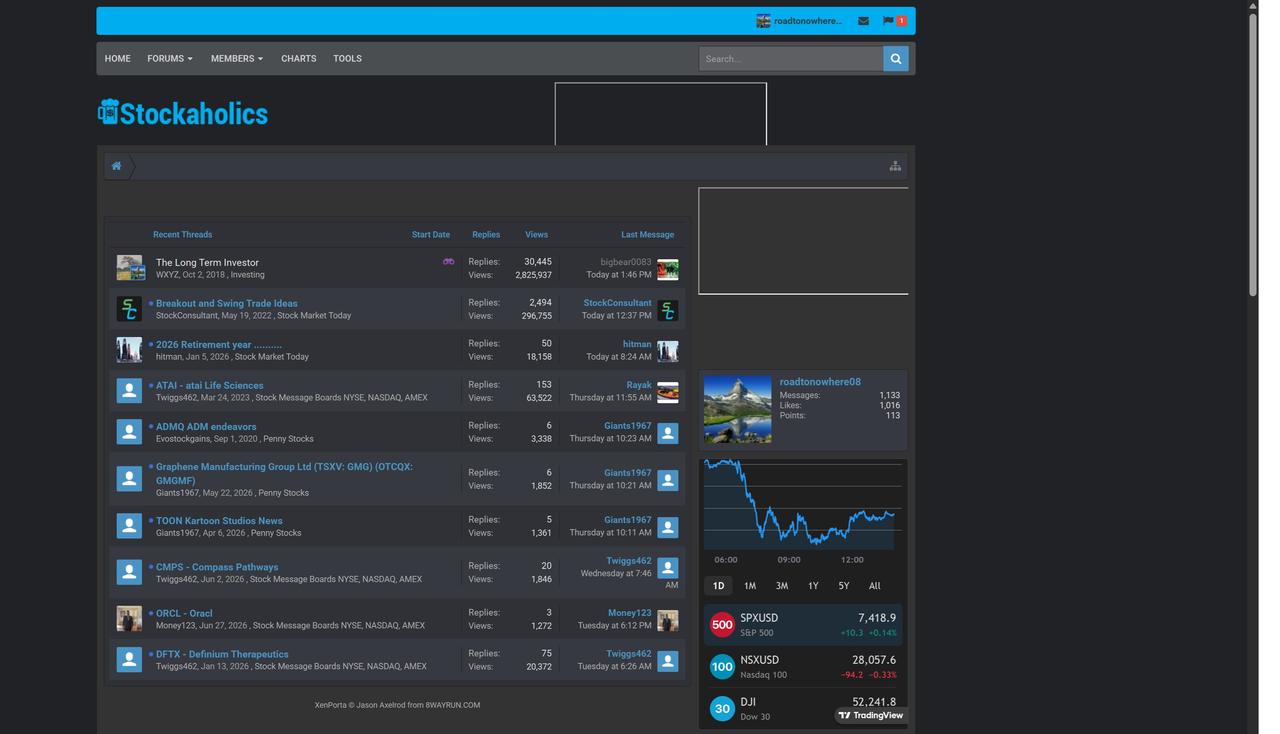Click default avatar beside CMPS thread

[130, 572]
